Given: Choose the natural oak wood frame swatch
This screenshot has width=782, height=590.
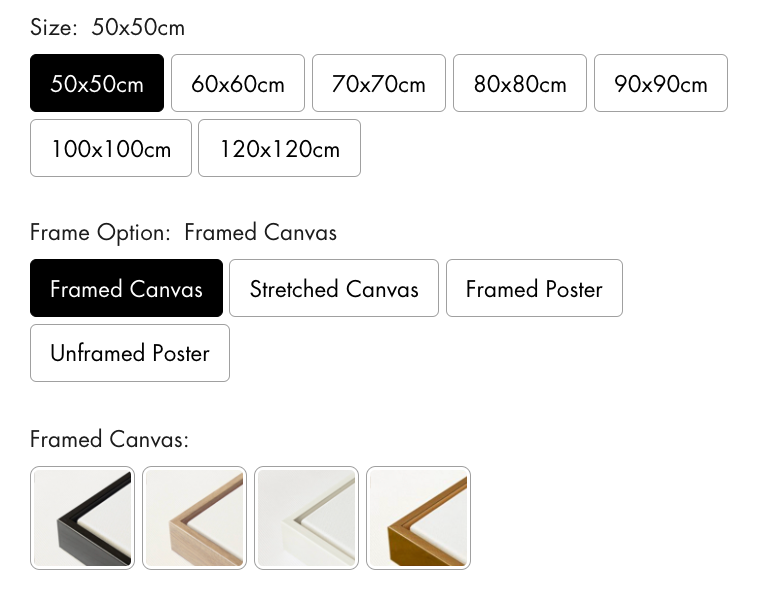Looking at the screenshot, I should [194, 518].
